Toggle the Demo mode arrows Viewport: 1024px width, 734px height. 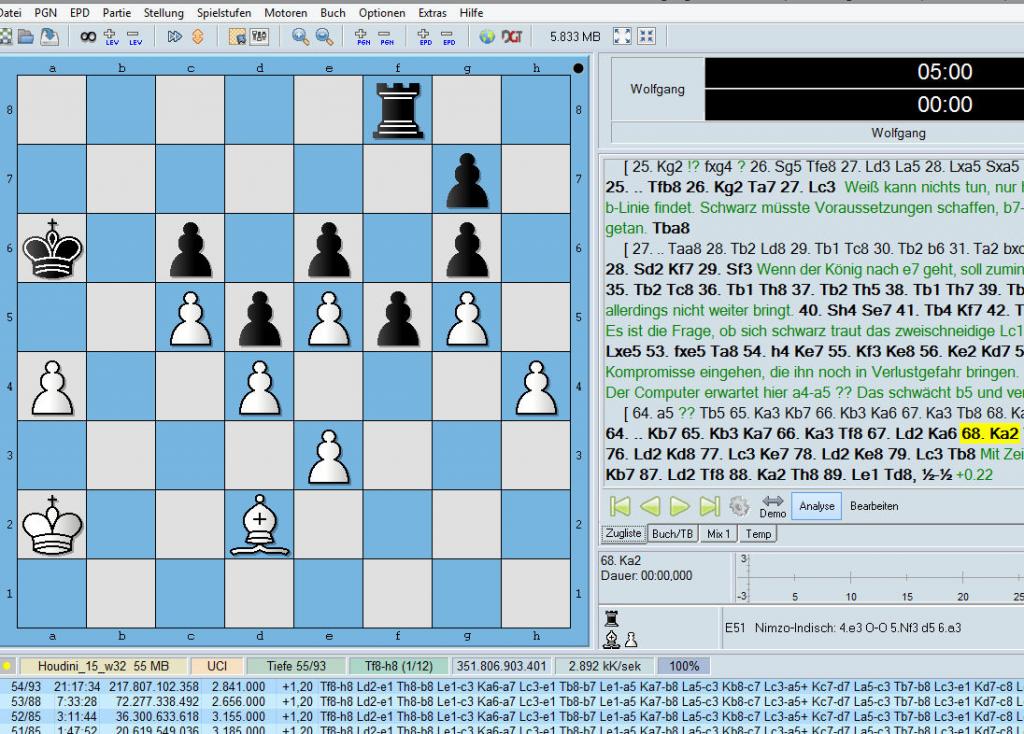coord(772,506)
